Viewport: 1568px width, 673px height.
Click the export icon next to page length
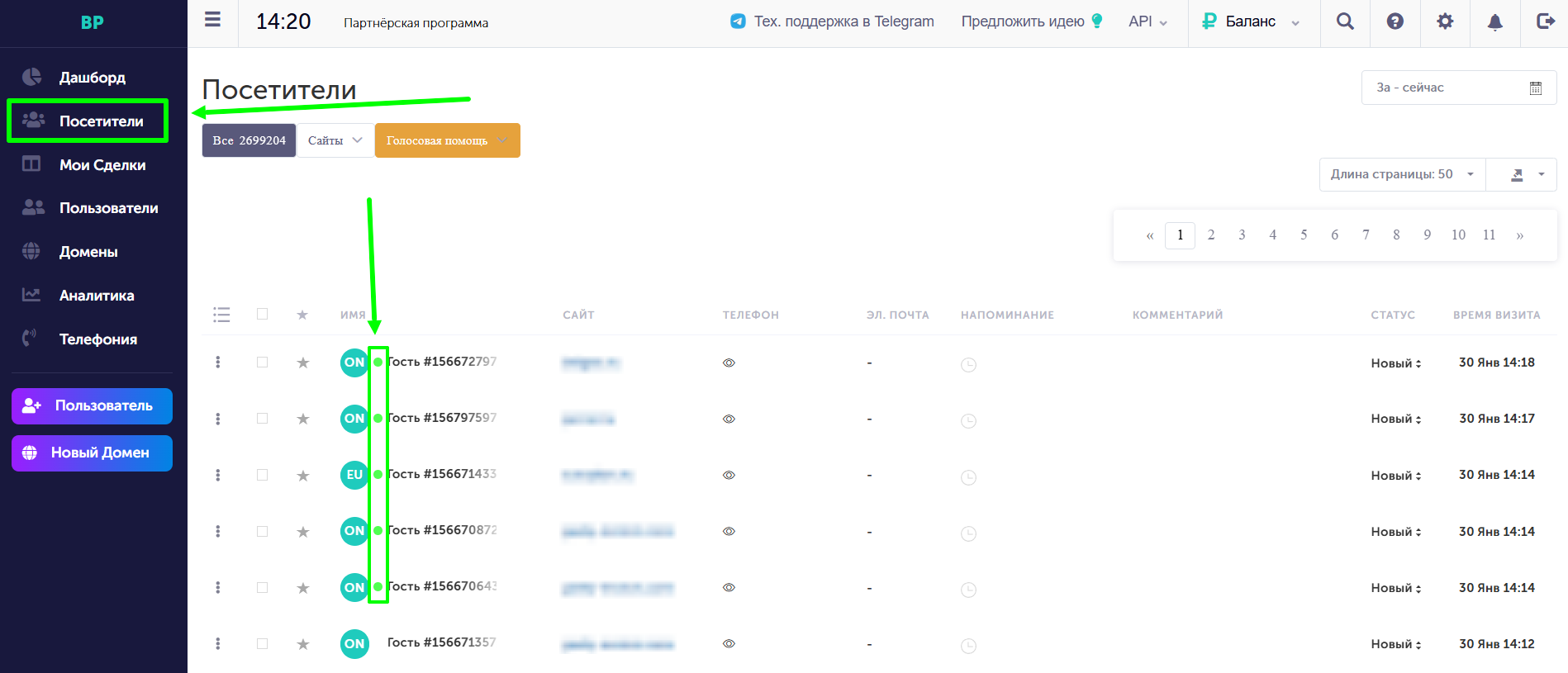click(1517, 175)
